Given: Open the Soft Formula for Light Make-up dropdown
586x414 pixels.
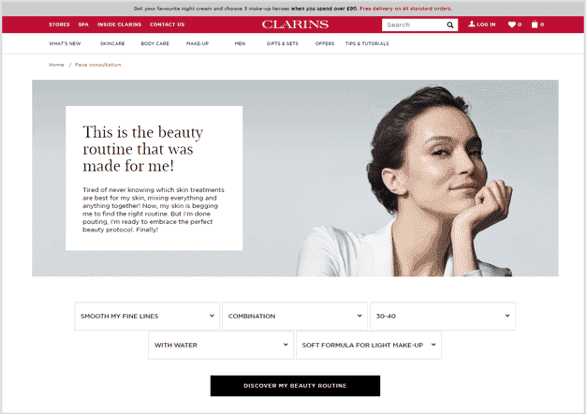Looking at the screenshot, I should 369,345.
